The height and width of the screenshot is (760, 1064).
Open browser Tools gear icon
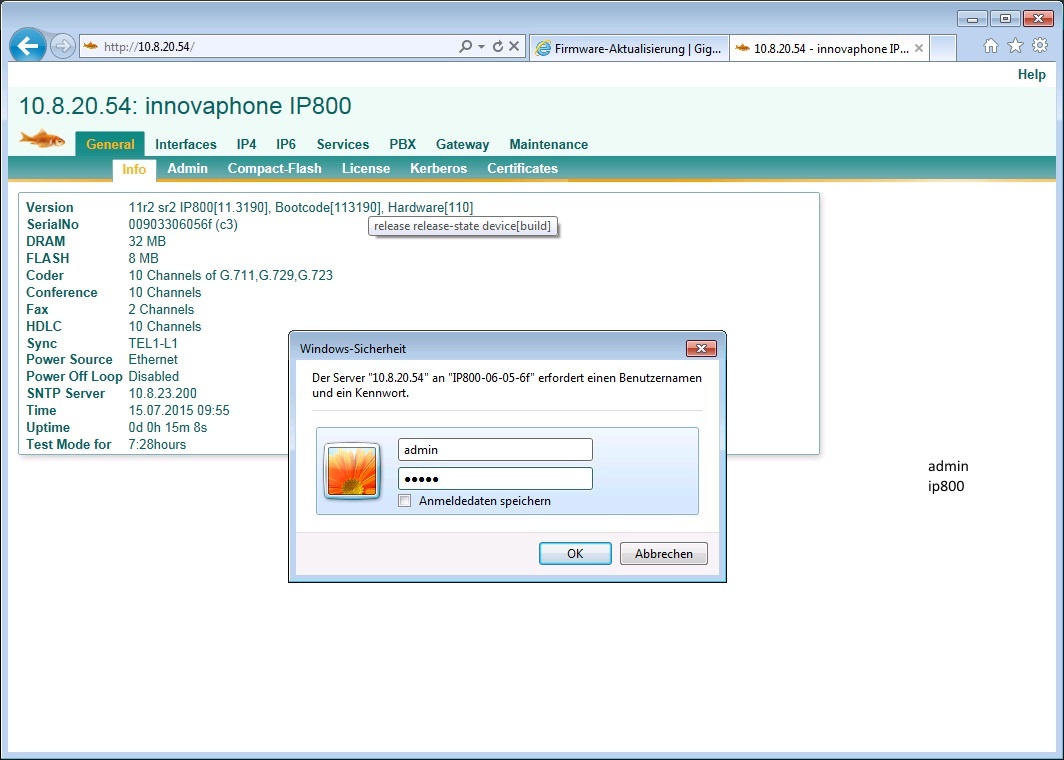pyautogui.click(x=1040, y=45)
